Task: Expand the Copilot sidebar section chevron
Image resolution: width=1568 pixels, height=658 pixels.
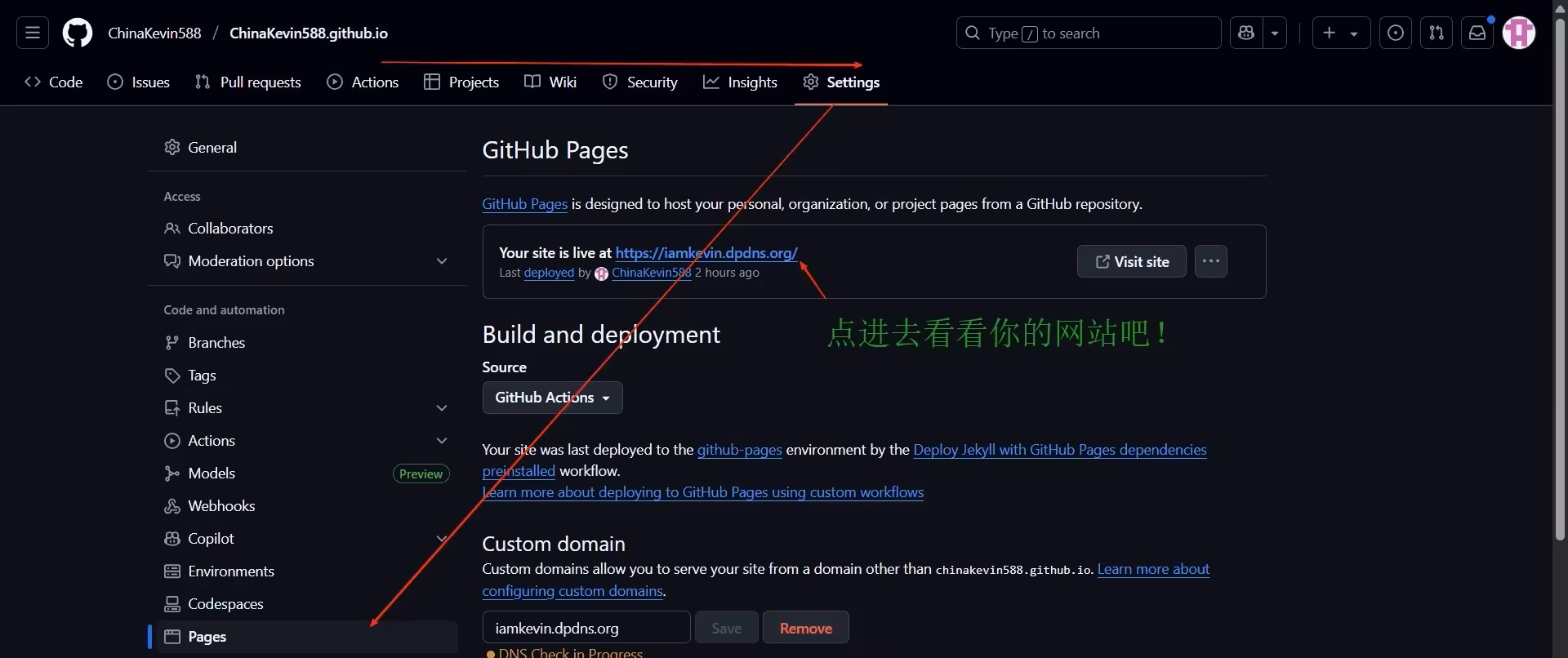Action: point(442,539)
